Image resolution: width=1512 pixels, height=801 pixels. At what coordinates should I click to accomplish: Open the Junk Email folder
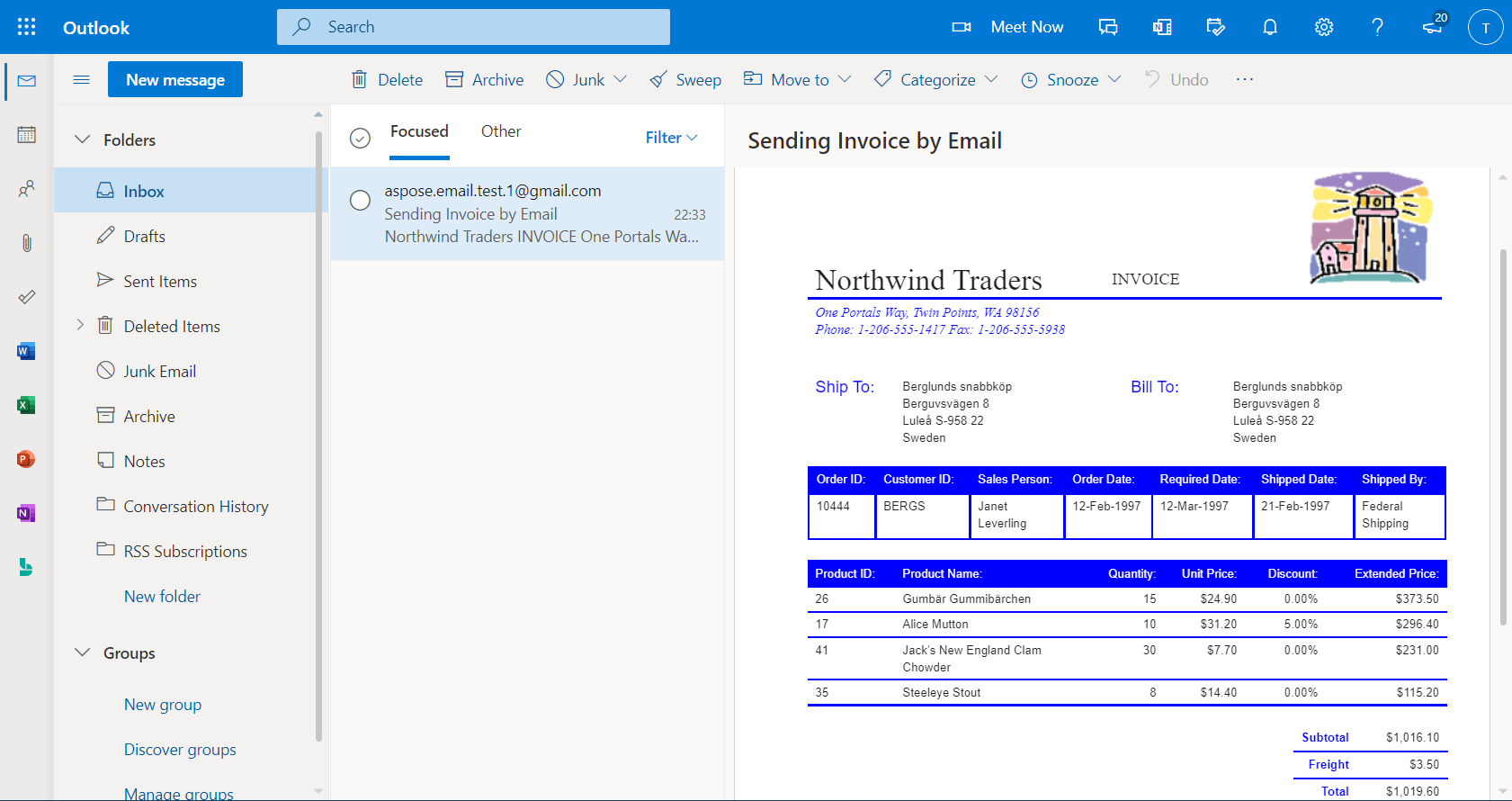(185, 370)
